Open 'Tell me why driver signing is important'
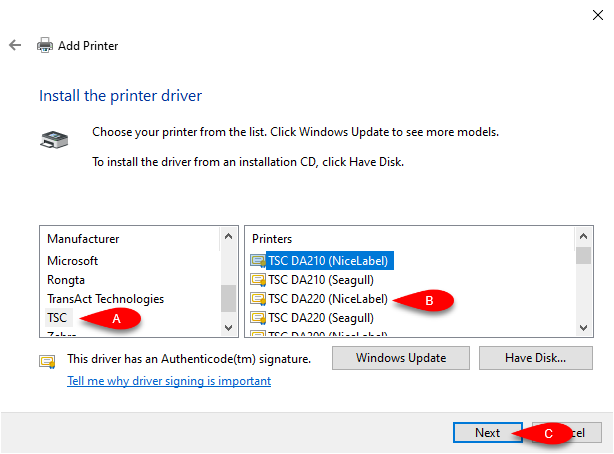The width and height of the screenshot is (614, 454). pyautogui.click(x=169, y=381)
